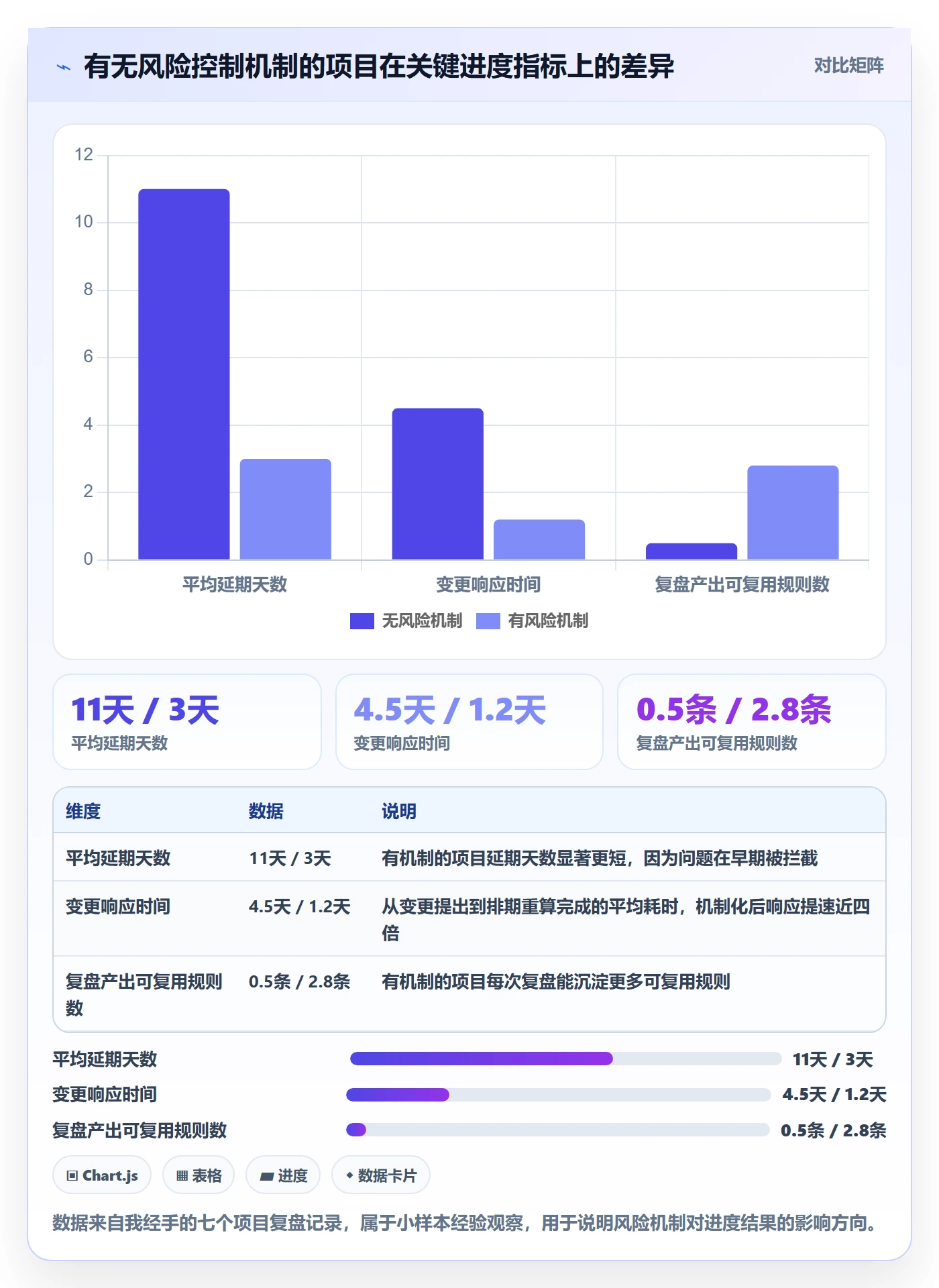This screenshot has height=1288, width=939.
Task: Click the 对比矩阵 label in header
Action: [x=848, y=66]
